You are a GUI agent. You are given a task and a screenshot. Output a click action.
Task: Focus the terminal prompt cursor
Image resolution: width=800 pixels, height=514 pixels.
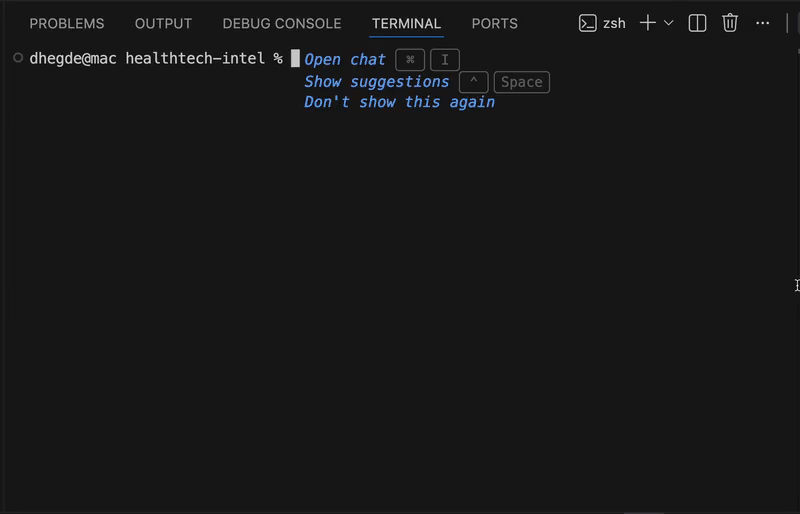coord(295,59)
